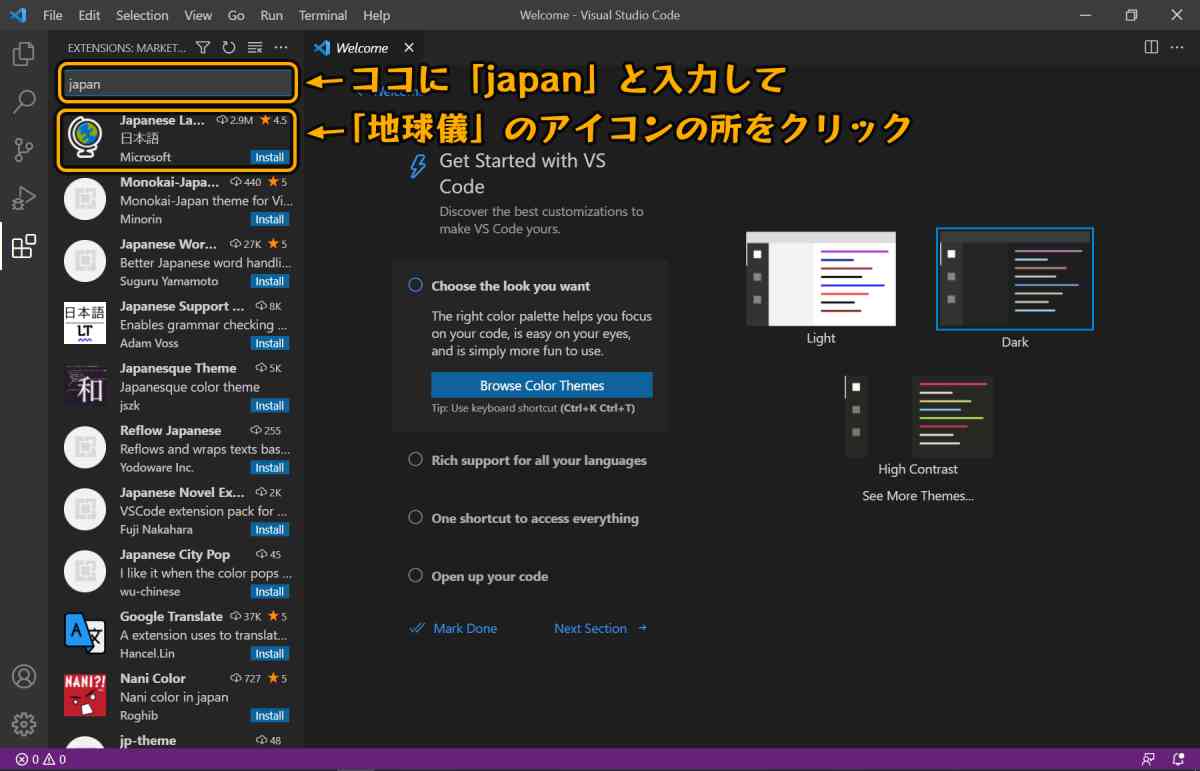This screenshot has width=1200, height=771.
Task: Open See More Themes link
Action: 918,496
